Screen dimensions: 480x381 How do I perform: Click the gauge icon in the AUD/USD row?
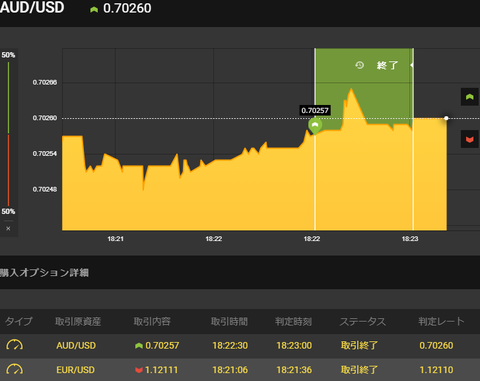tap(14, 345)
